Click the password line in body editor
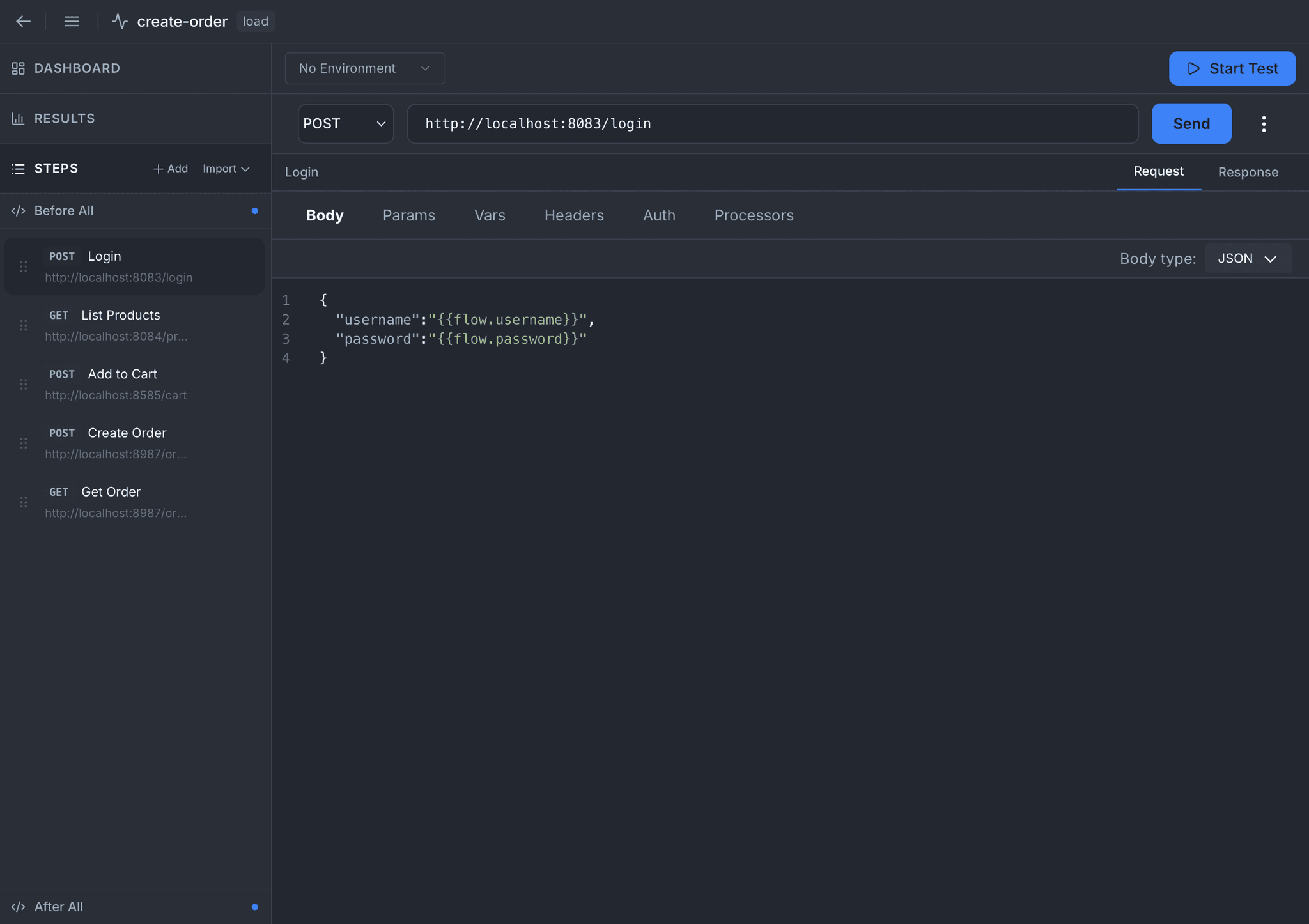Image resolution: width=1309 pixels, height=924 pixels. tap(461, 339)
